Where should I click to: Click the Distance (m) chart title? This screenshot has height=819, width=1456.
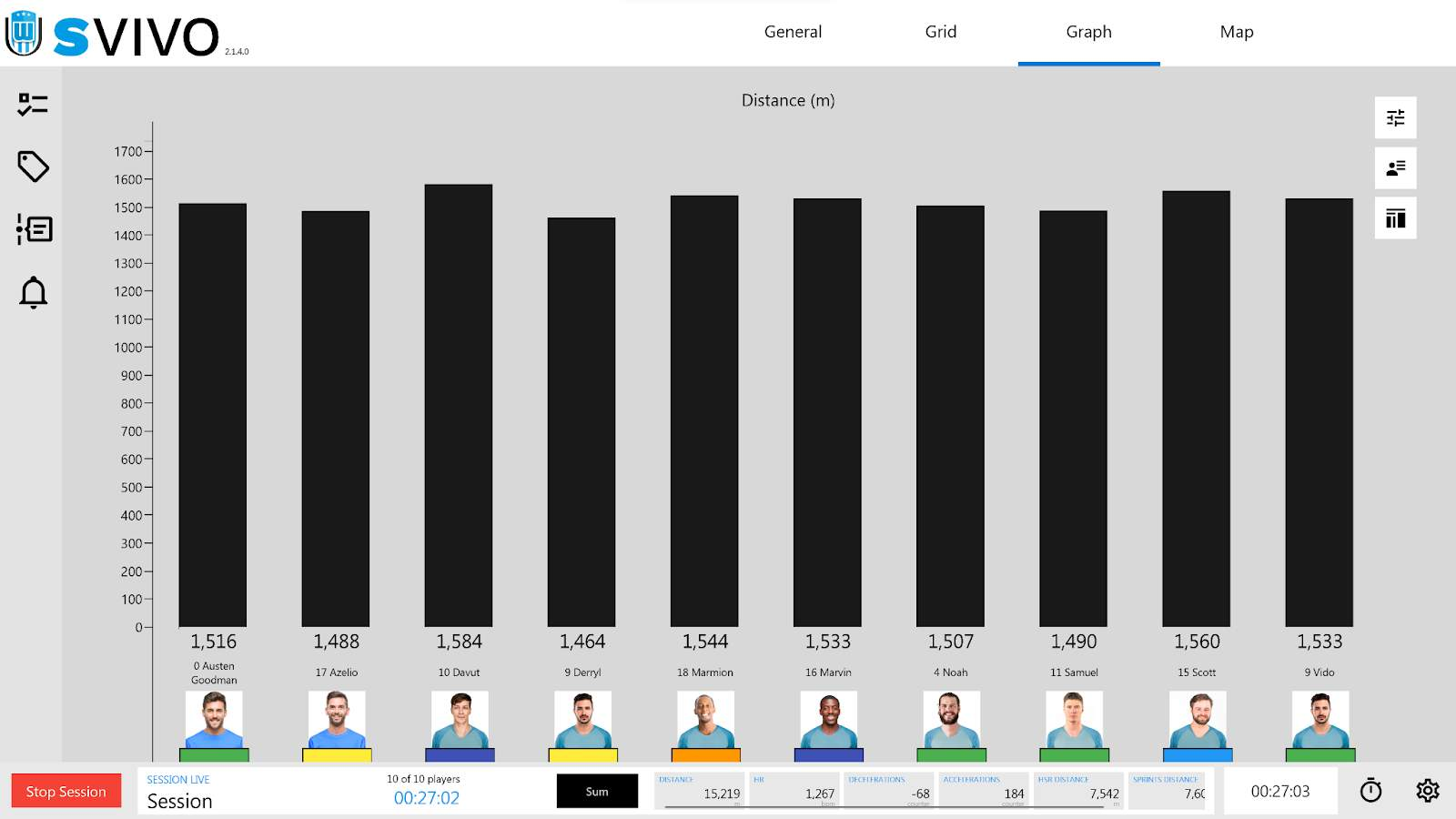(x=788, y=100)
